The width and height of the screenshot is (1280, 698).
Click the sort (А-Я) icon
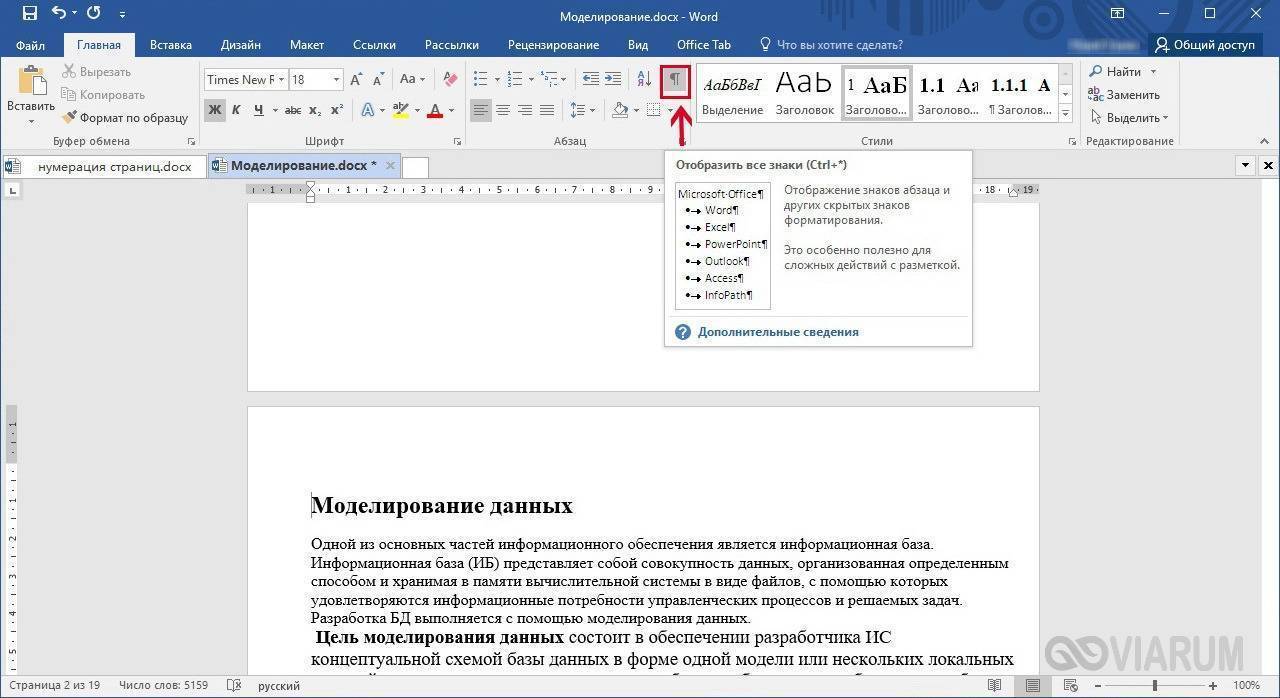(x=644, y=80)
